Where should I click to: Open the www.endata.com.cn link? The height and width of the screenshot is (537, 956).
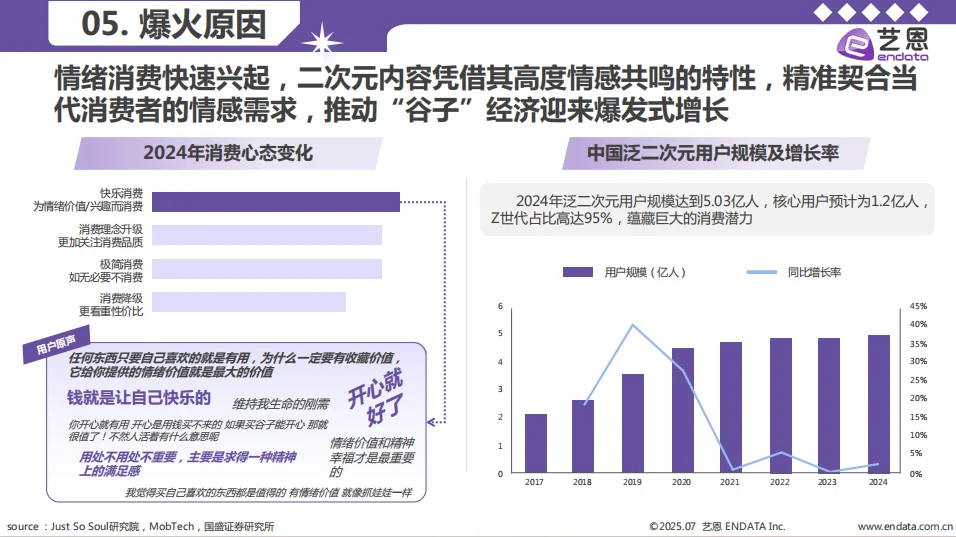coord(905,526)
